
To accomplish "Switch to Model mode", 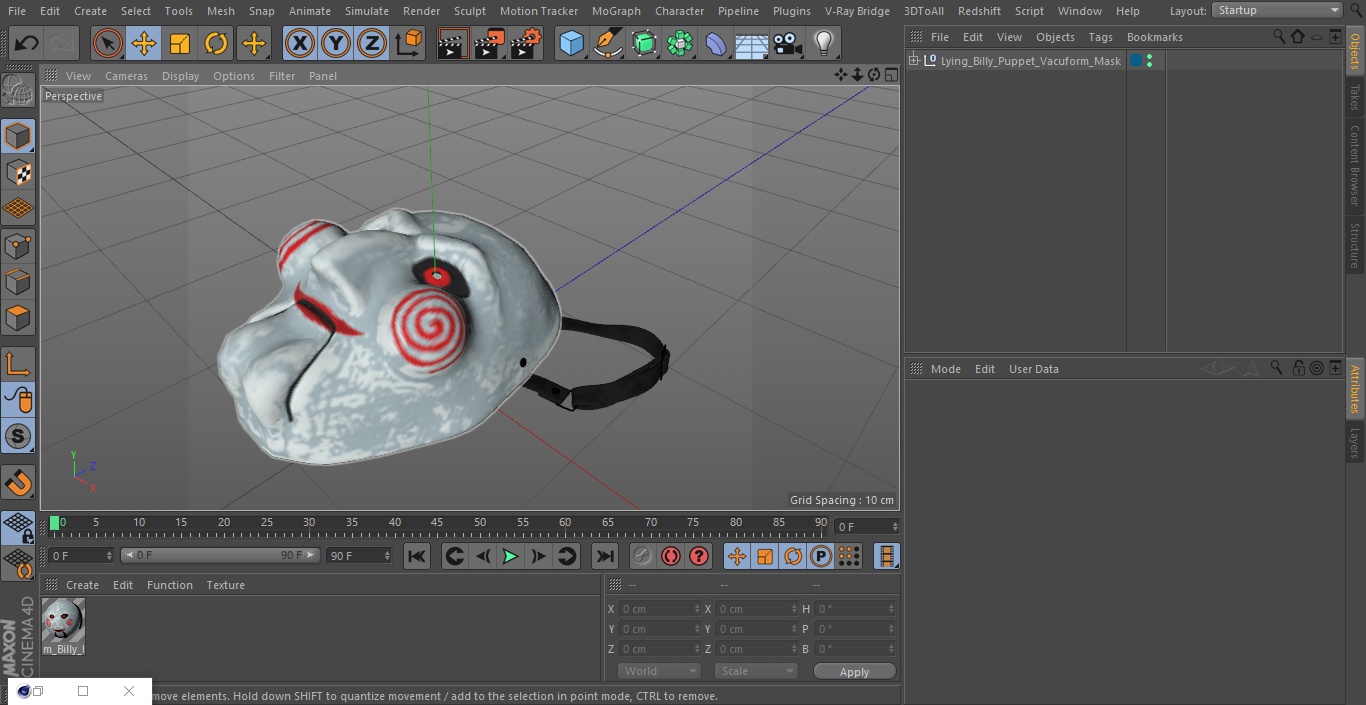I will (x=18, y=136).
